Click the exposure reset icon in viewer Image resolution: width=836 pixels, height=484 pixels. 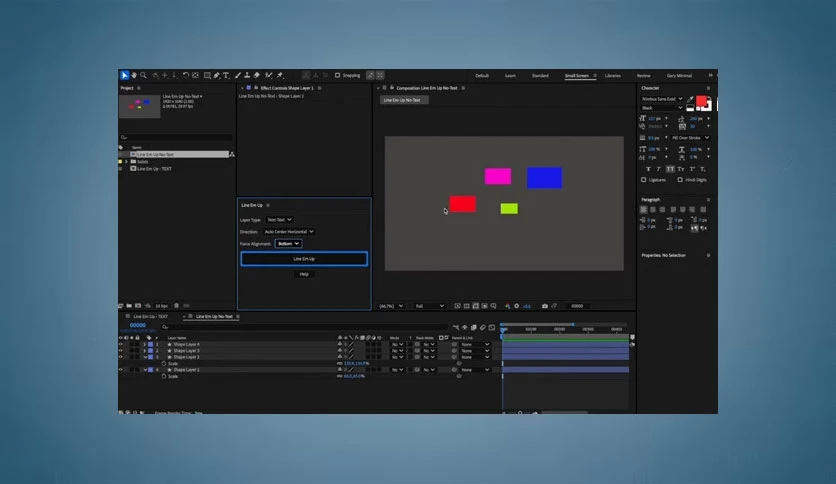(517, 306)
